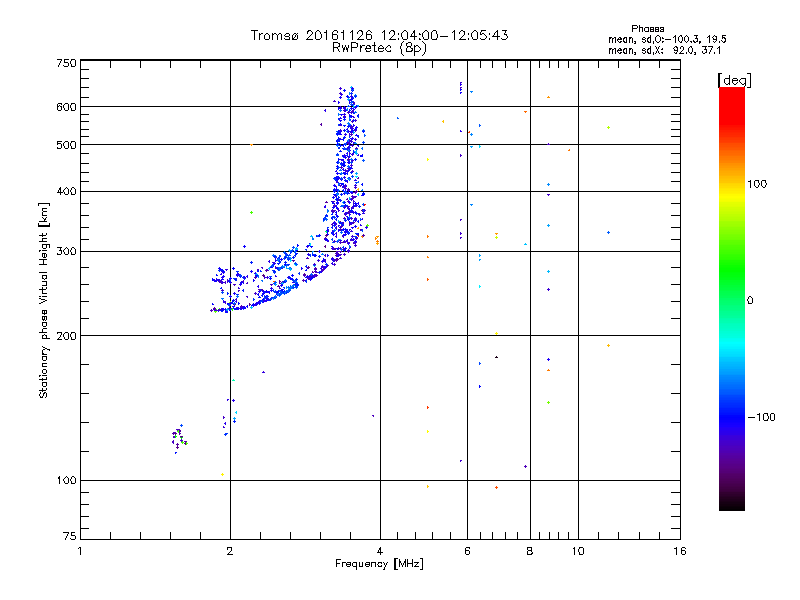Click the phase colorbar scale
This screenshot has width=800, height=600.
(x=732, y=298)
